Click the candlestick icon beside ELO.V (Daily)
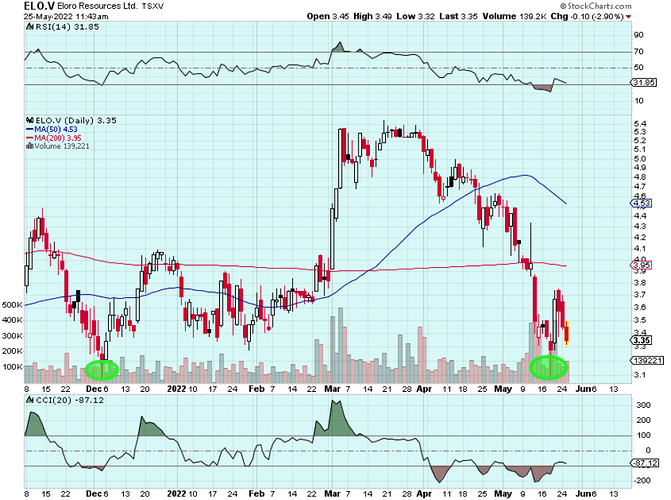This screenshot has height=500, width=671. [30, 121]
